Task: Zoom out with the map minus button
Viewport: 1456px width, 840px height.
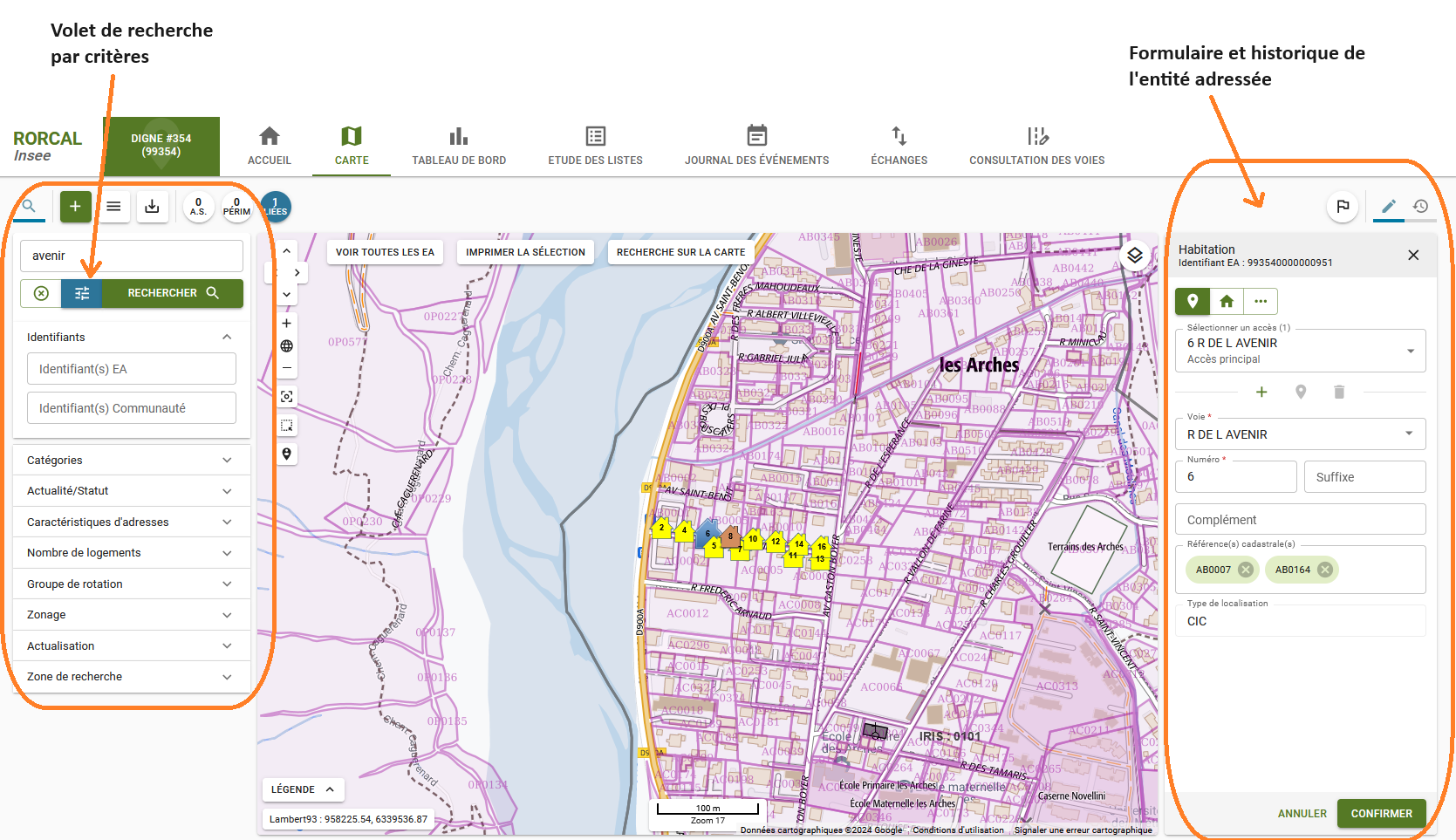Action: click(286, 368)
